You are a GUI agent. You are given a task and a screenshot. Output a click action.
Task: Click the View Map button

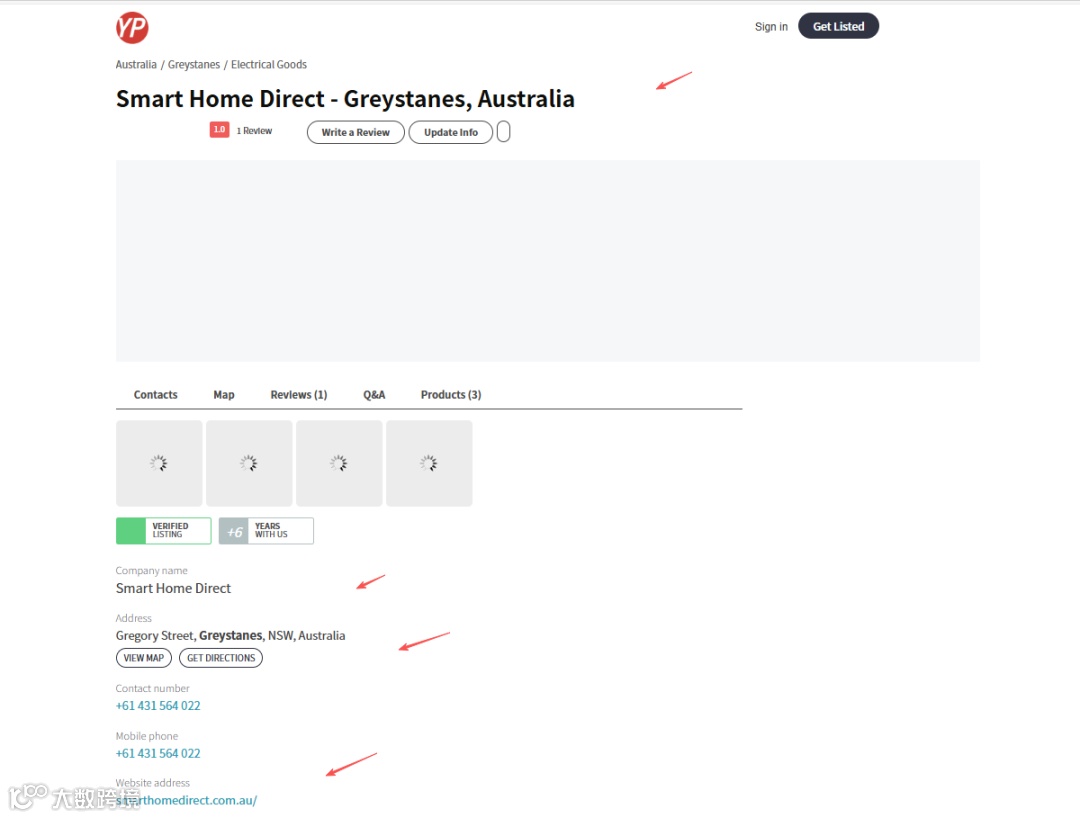pos(143,658)
